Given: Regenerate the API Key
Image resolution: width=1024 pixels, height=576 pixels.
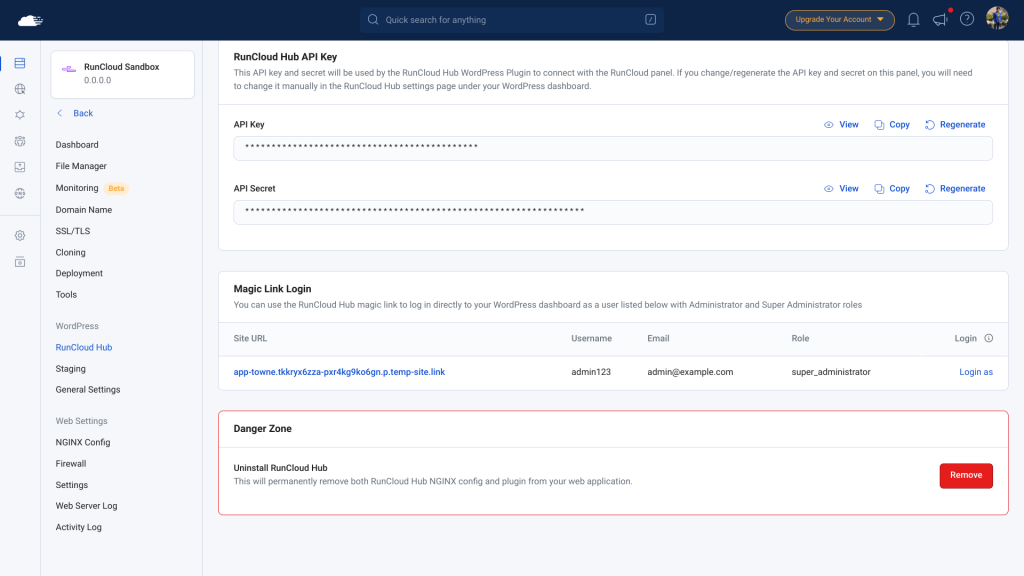Looking at the screenshot, I should pos(955,125).
